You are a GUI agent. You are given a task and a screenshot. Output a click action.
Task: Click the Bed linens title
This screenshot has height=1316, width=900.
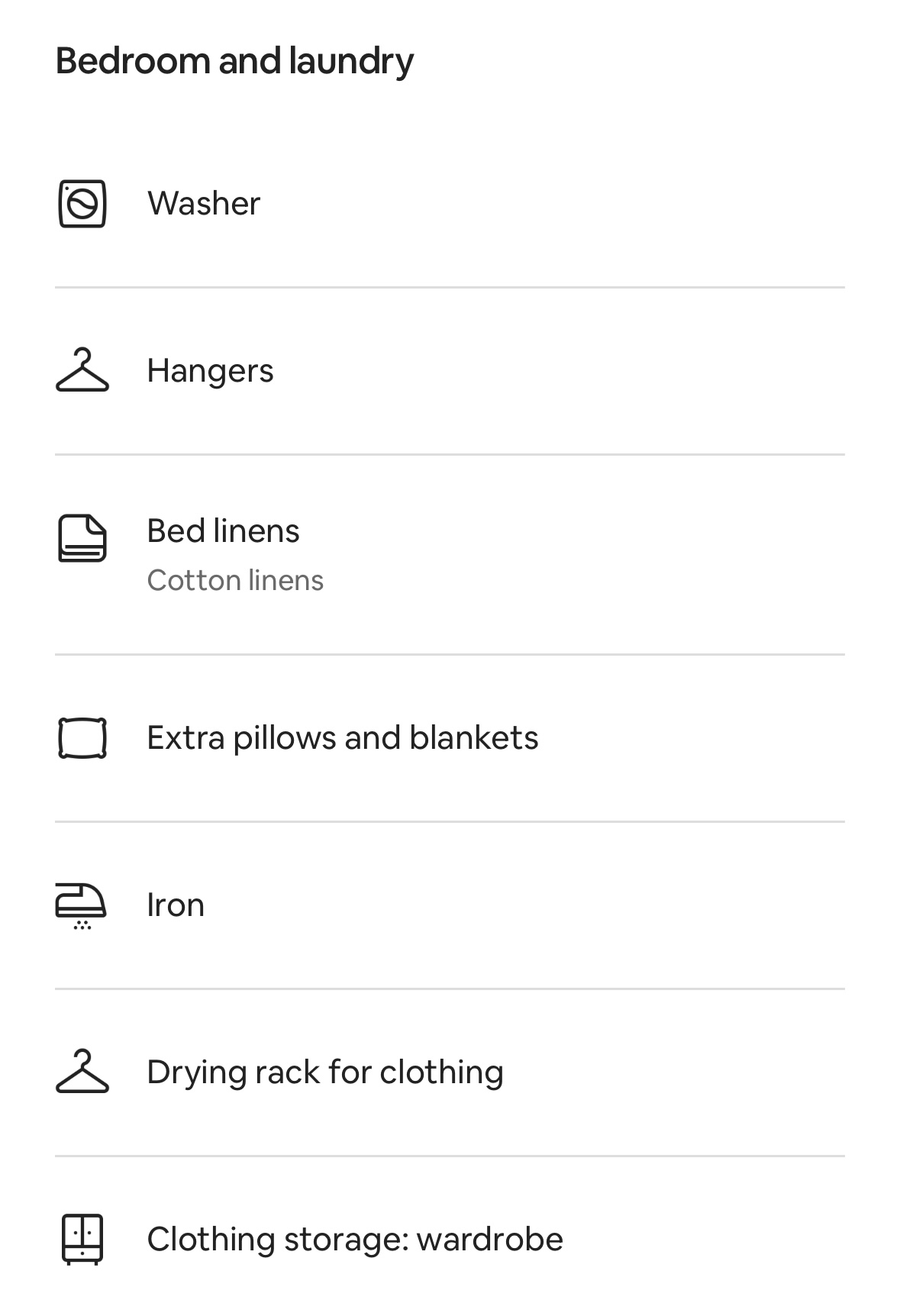pos(223,531)
